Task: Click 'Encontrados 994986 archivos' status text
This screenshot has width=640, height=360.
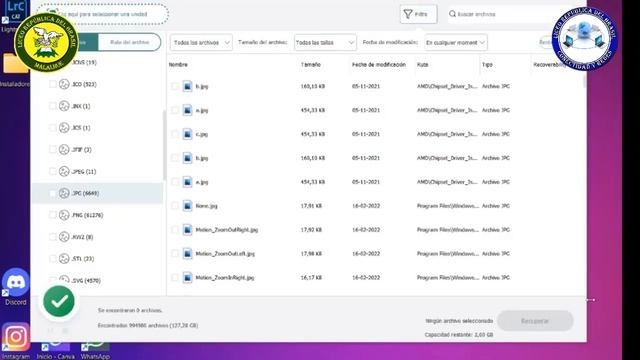Action: tap(148, 325)
